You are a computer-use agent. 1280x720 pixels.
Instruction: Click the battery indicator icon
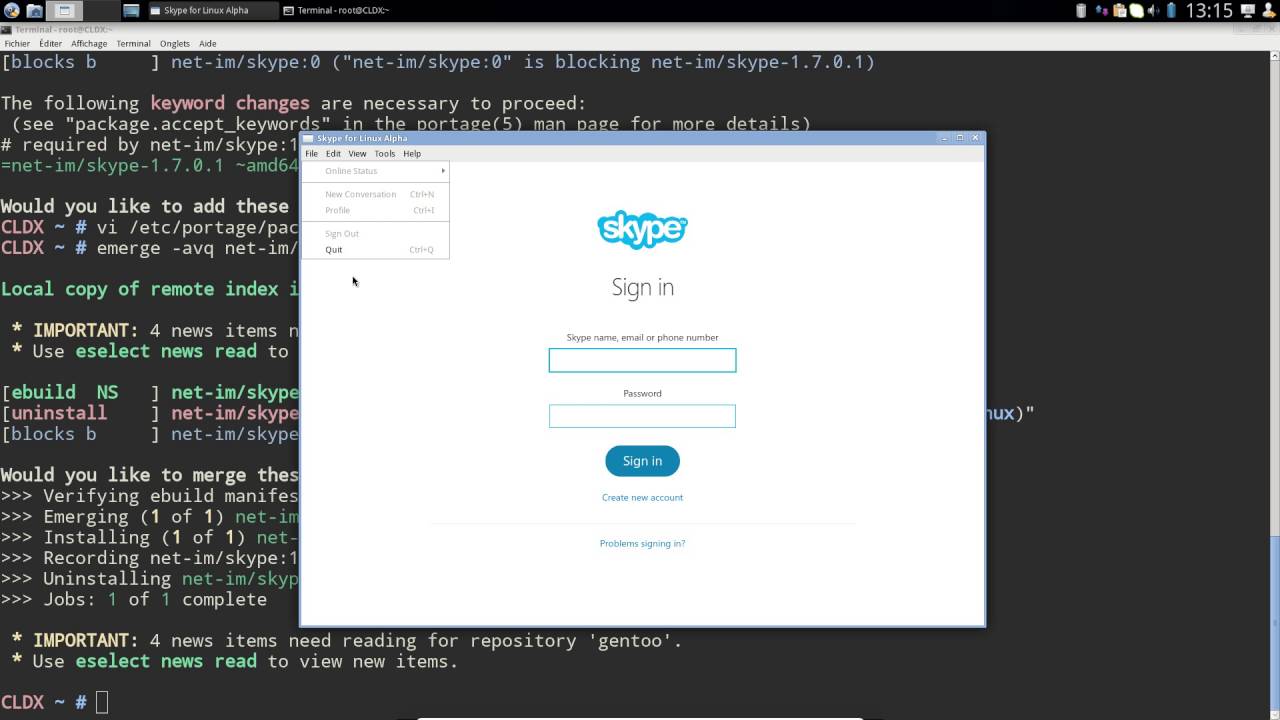point(1171,10)
